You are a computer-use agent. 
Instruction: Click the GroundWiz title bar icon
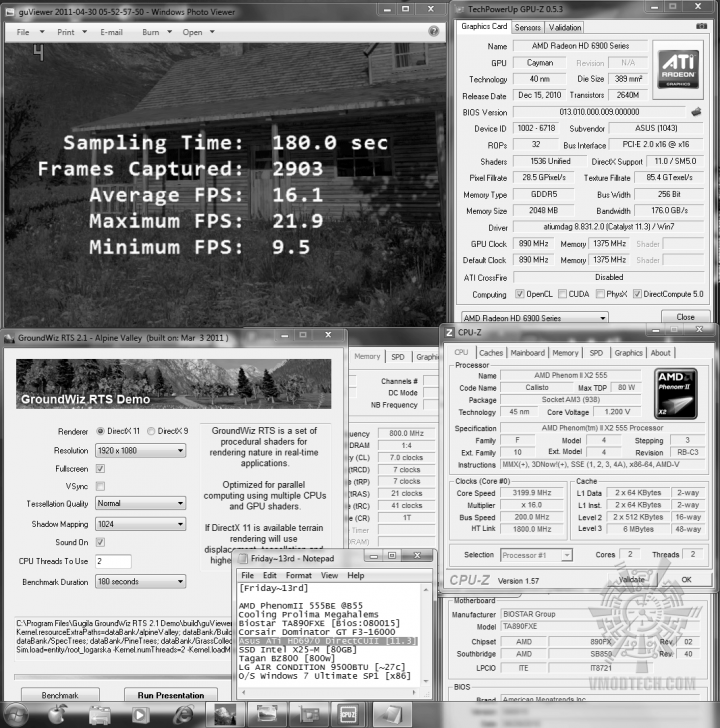click(10, 338)
